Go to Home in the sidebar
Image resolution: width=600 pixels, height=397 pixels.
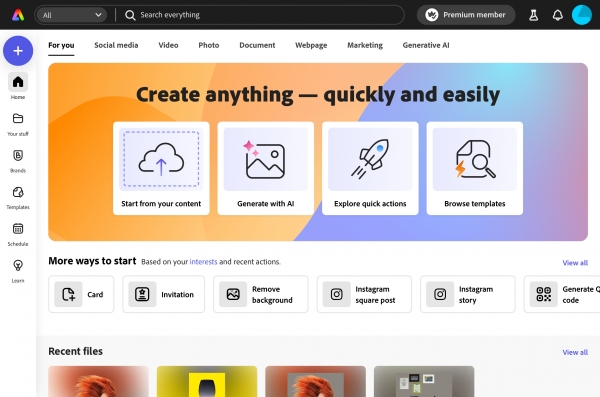click(x=18, y=82)
